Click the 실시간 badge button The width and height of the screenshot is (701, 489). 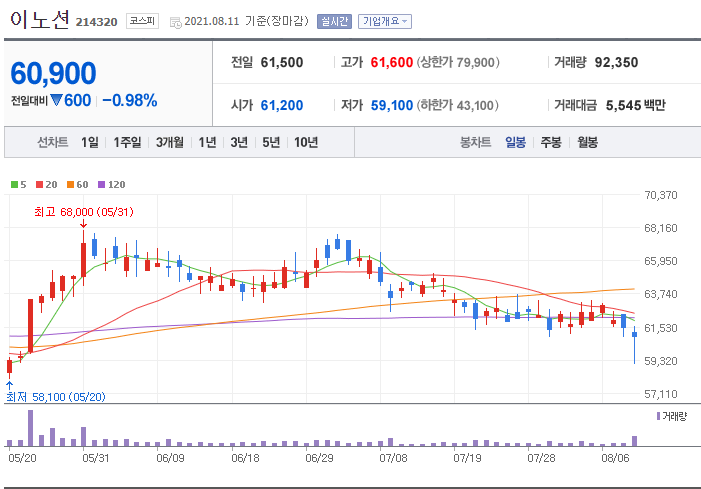click(334, 21)
